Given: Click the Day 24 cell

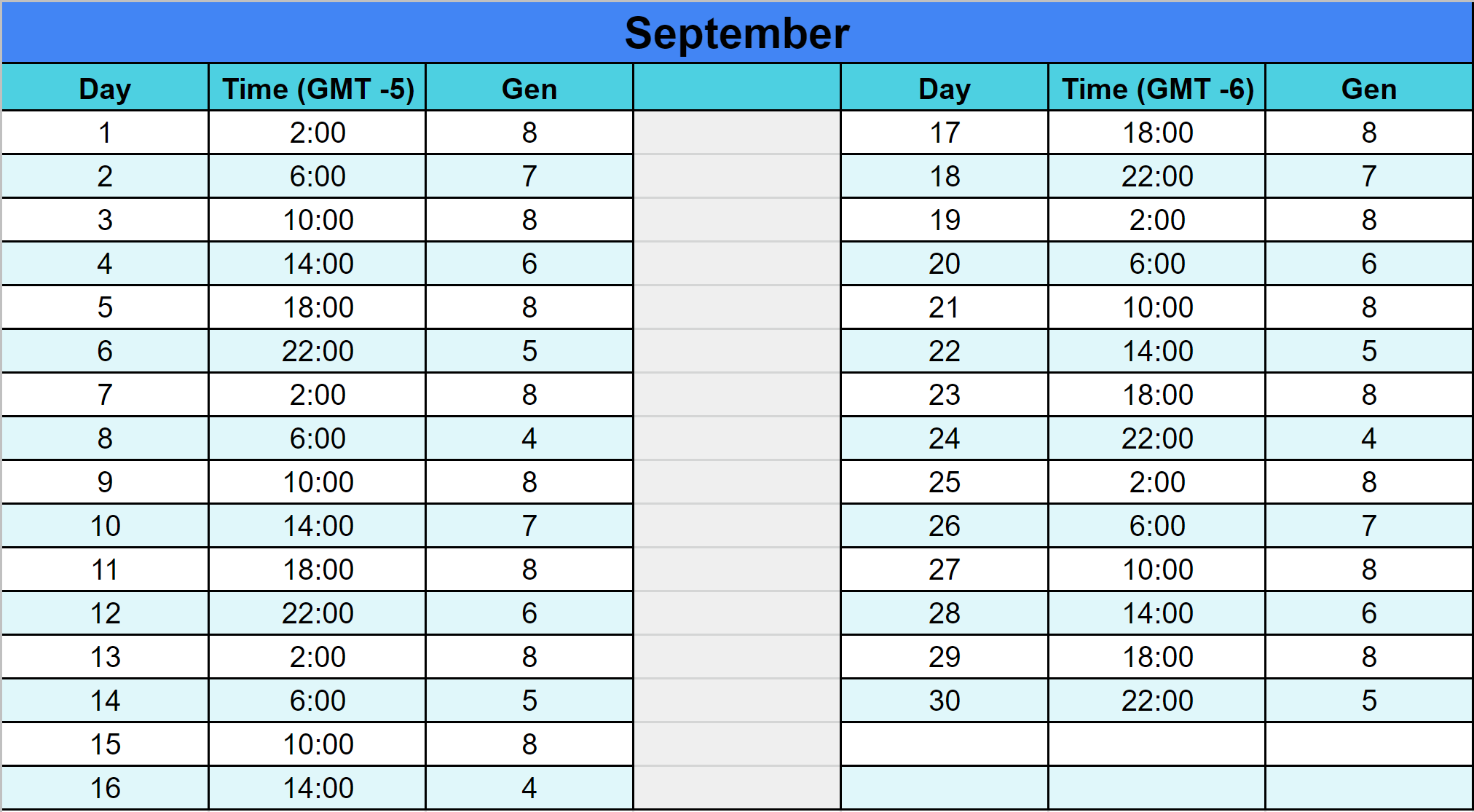Looking at the screenshot, I should [x=944, y=438].
